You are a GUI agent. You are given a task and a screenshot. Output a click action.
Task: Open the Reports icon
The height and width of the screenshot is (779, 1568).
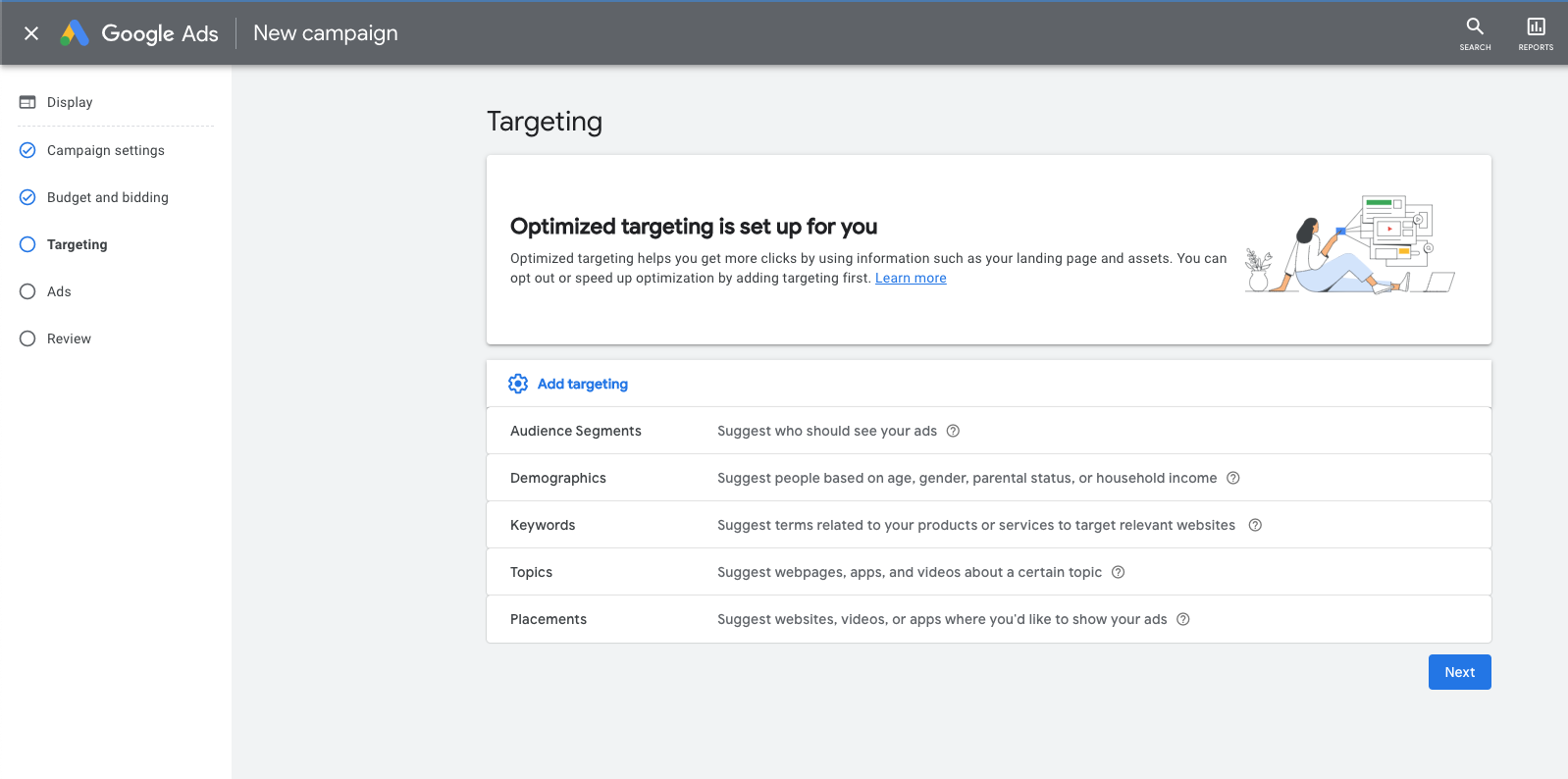(1536, 26)
